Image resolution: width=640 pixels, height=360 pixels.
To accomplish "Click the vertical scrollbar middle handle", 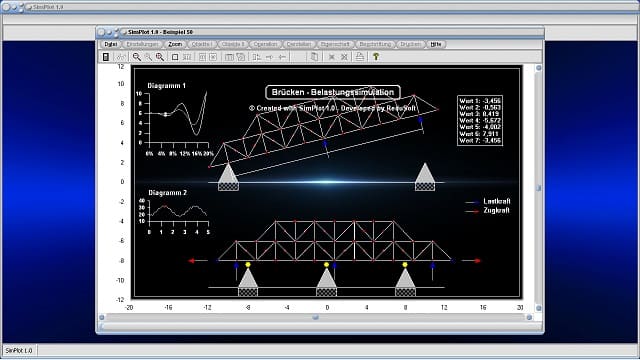I will 538,188.
